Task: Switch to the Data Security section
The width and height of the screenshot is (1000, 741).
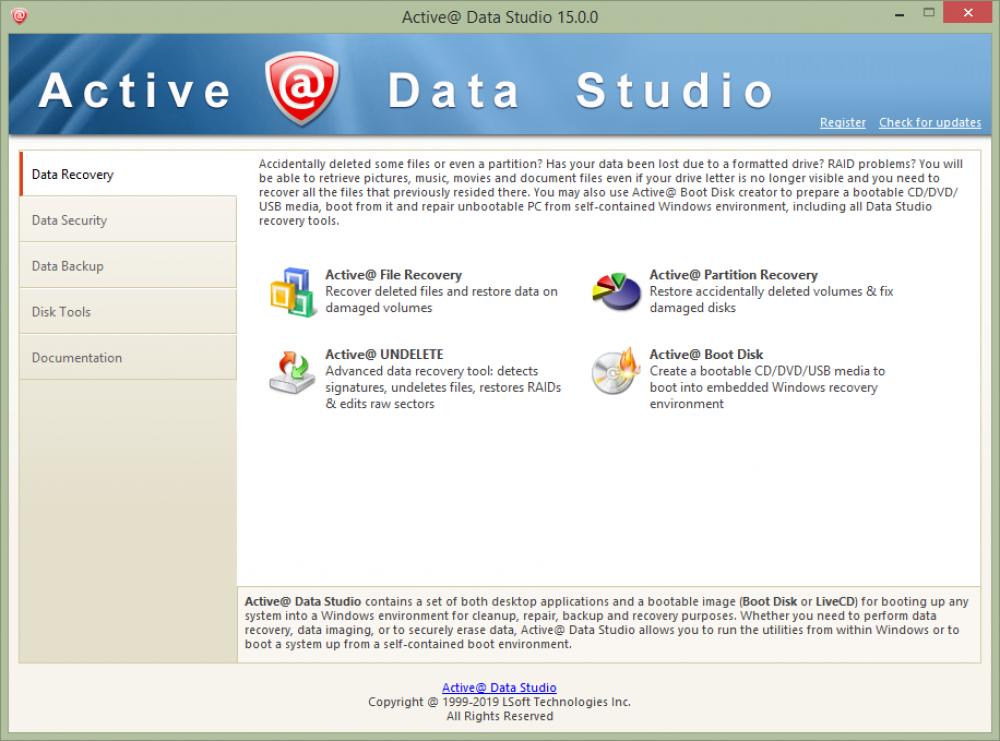Action: tap(70, 220)
